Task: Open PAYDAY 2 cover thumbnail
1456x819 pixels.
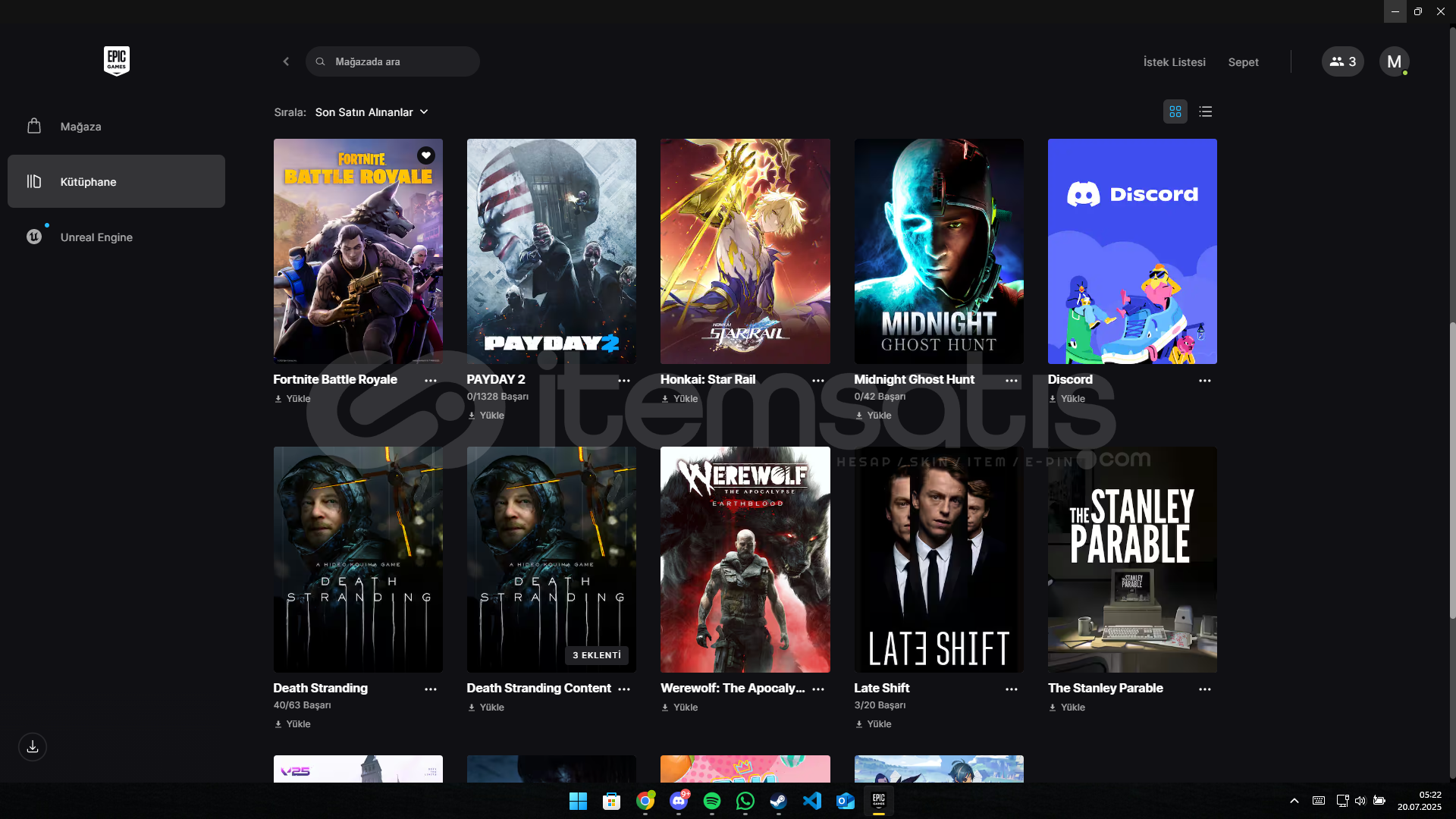Action: coord(551,251)
